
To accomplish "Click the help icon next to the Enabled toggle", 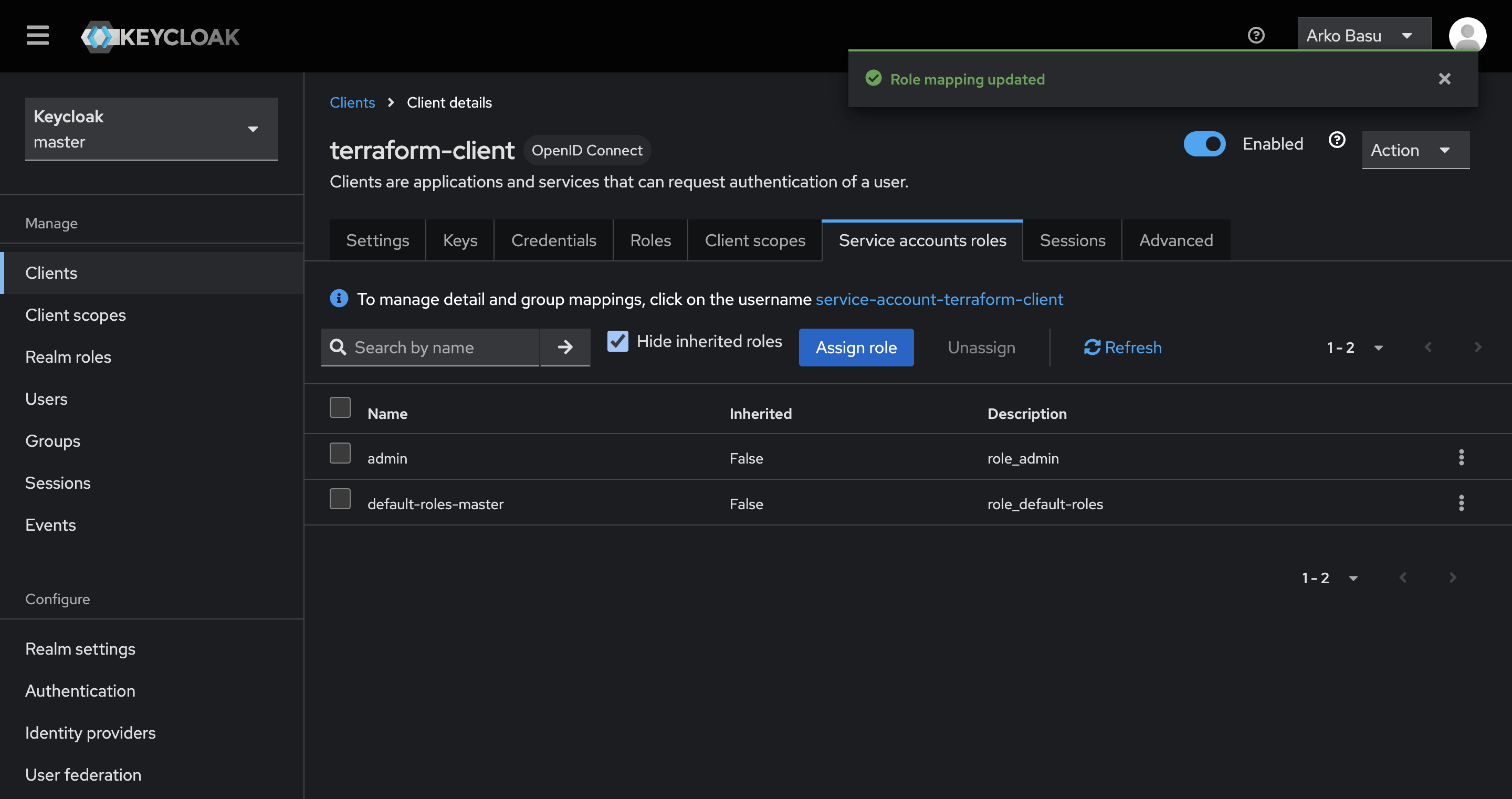I will tap(1337, 140).
